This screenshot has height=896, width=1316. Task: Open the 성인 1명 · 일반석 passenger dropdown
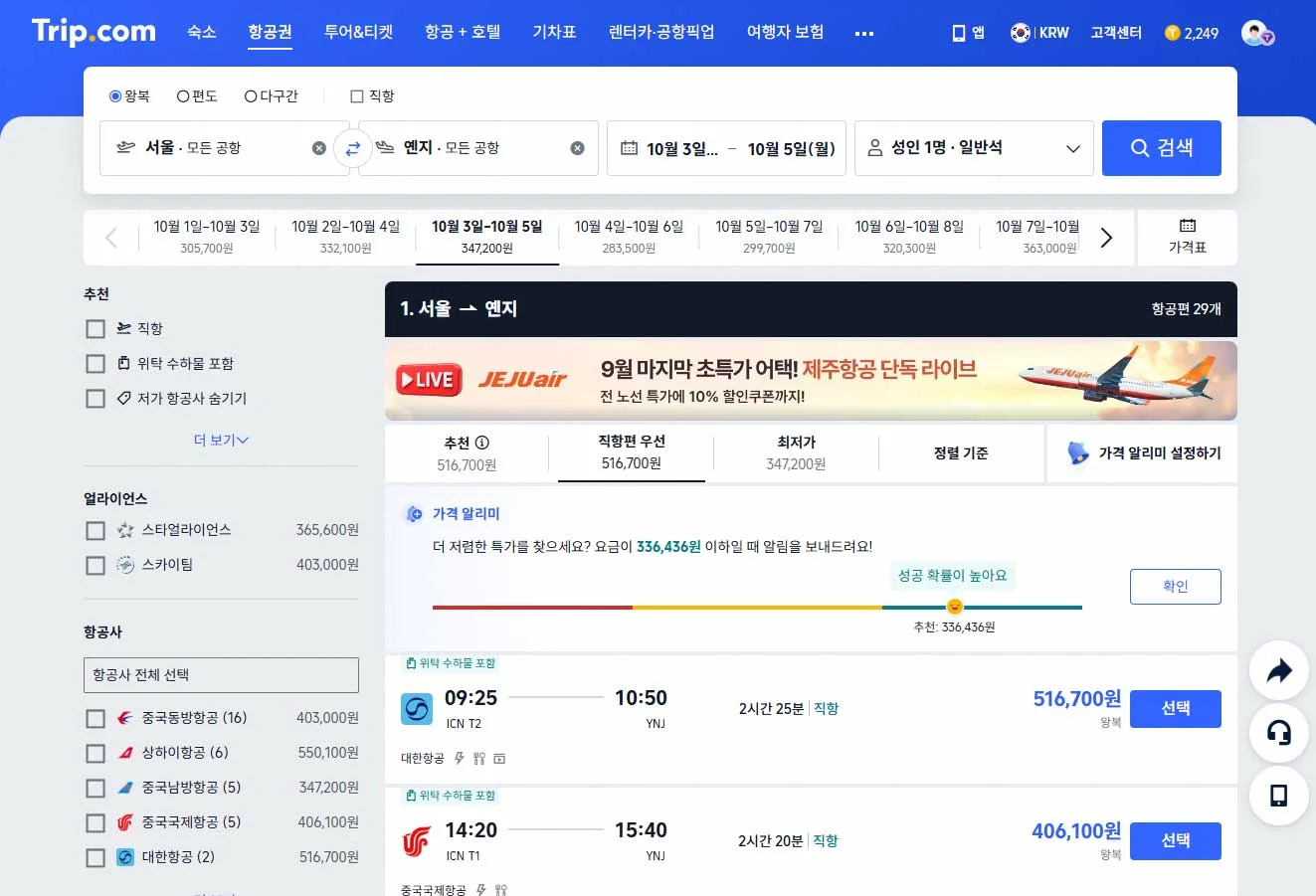(x=974, y=148)
